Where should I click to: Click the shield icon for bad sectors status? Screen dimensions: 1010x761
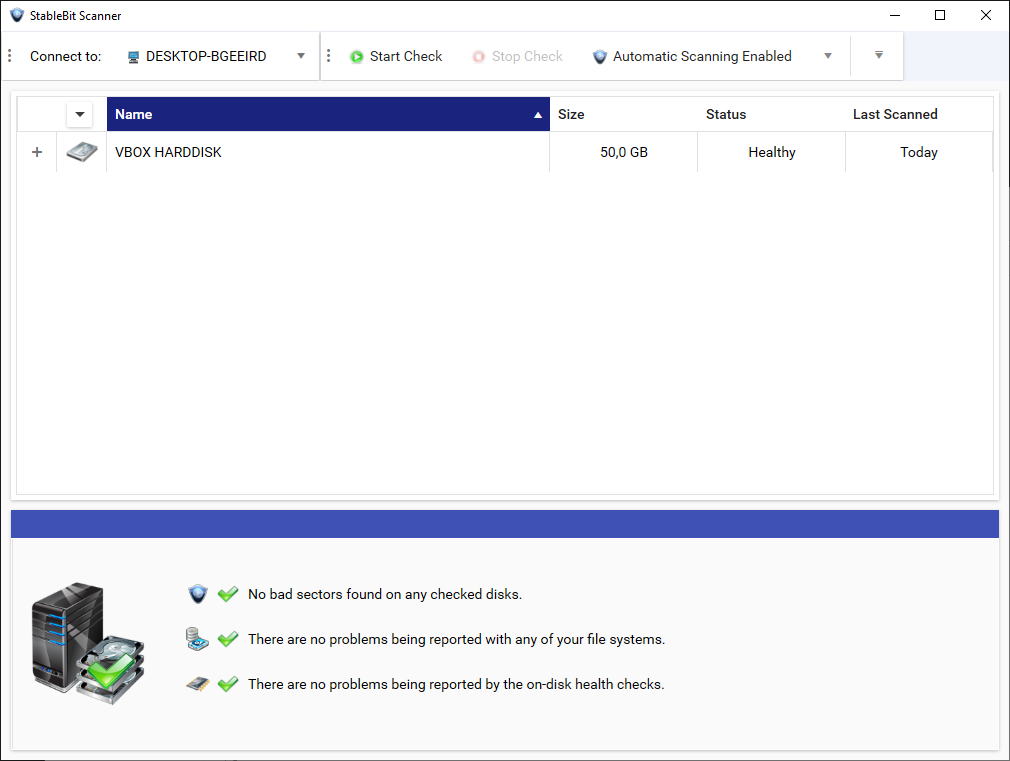[x=198, y=593]
